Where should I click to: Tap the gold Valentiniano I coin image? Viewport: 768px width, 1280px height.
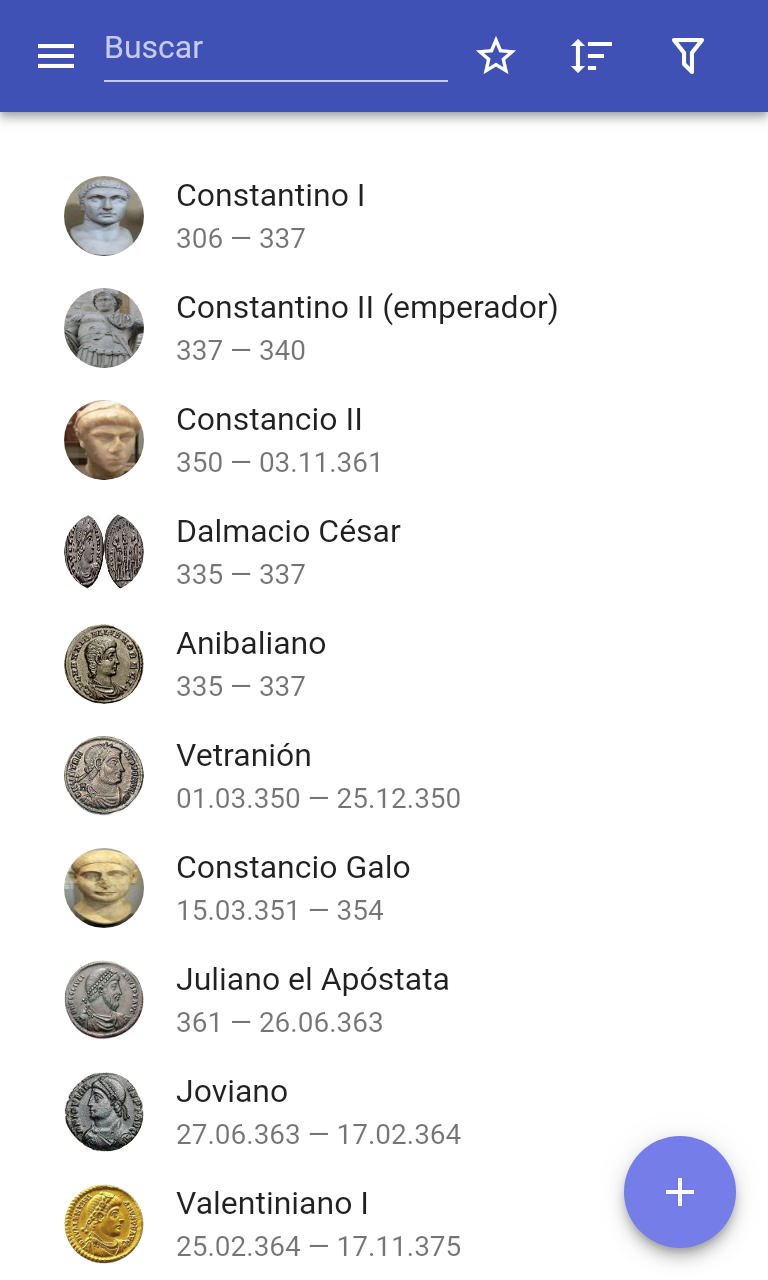(104, 1224)
